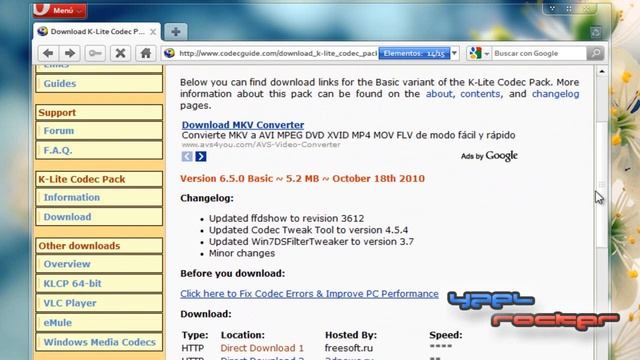640x360 pixels.
Task: Open the Windows Media Codecs sidebar link
Action: coord(100,342)
